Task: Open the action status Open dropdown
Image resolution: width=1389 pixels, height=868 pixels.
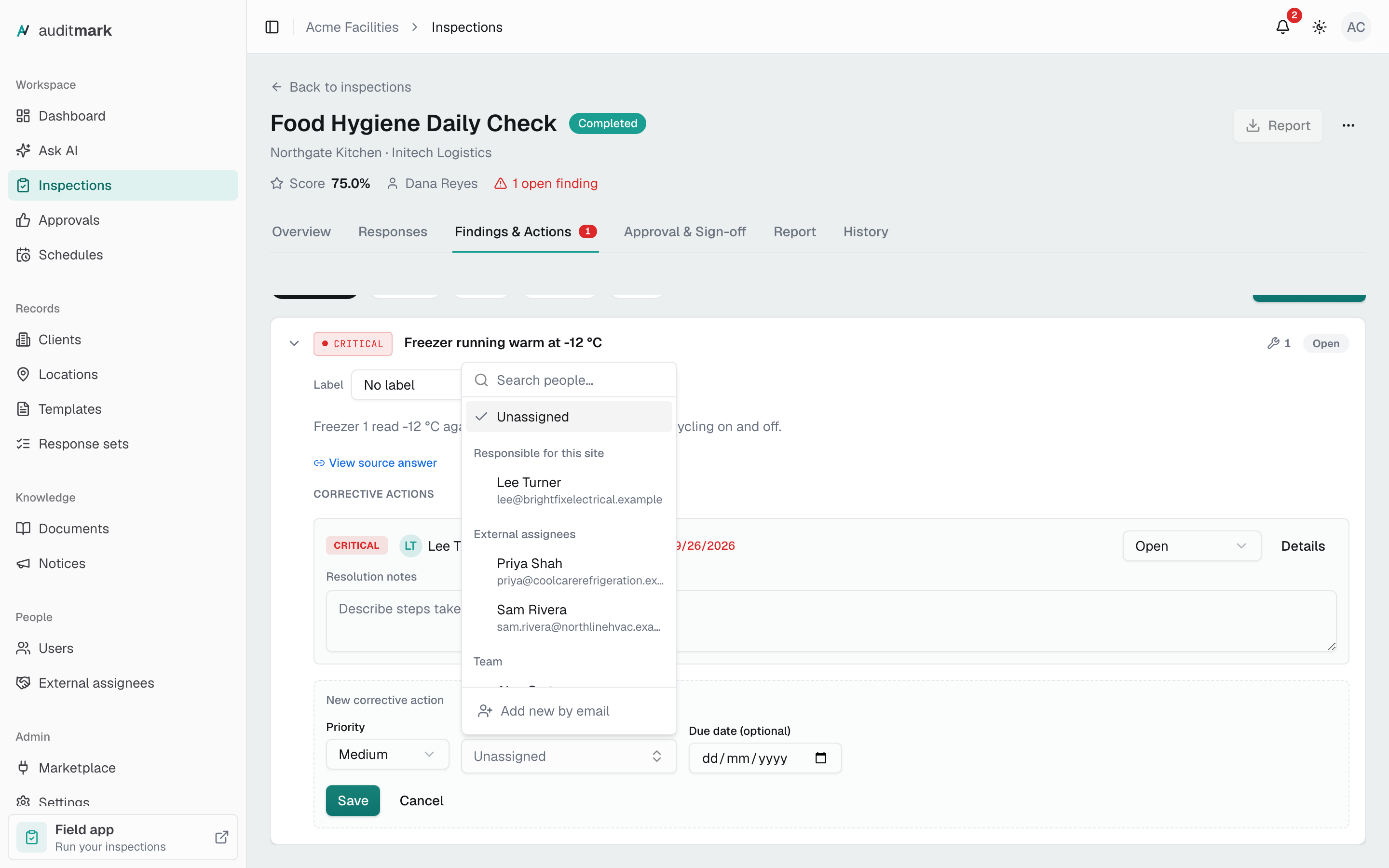Action: (1192, 546)
